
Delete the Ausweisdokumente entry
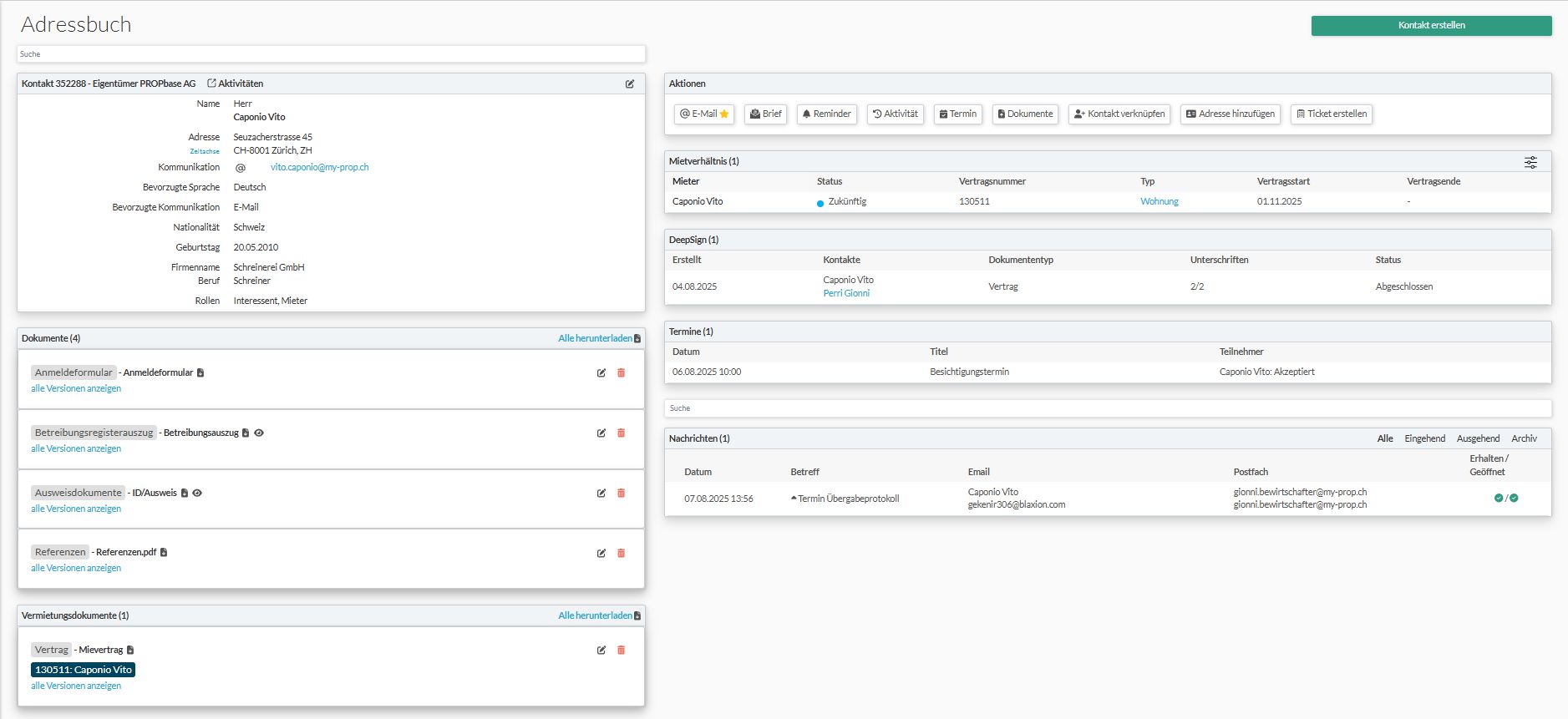[621, 494]
